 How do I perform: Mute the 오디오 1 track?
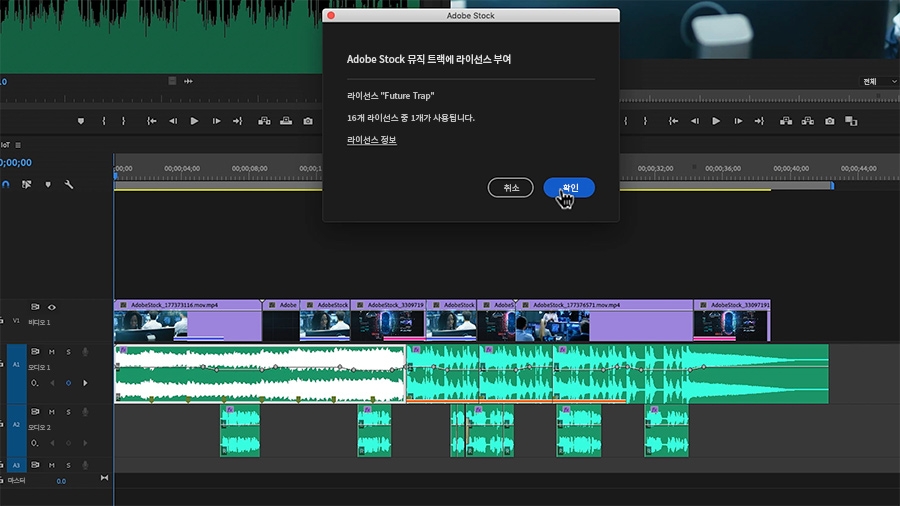(x=52, y=352)
